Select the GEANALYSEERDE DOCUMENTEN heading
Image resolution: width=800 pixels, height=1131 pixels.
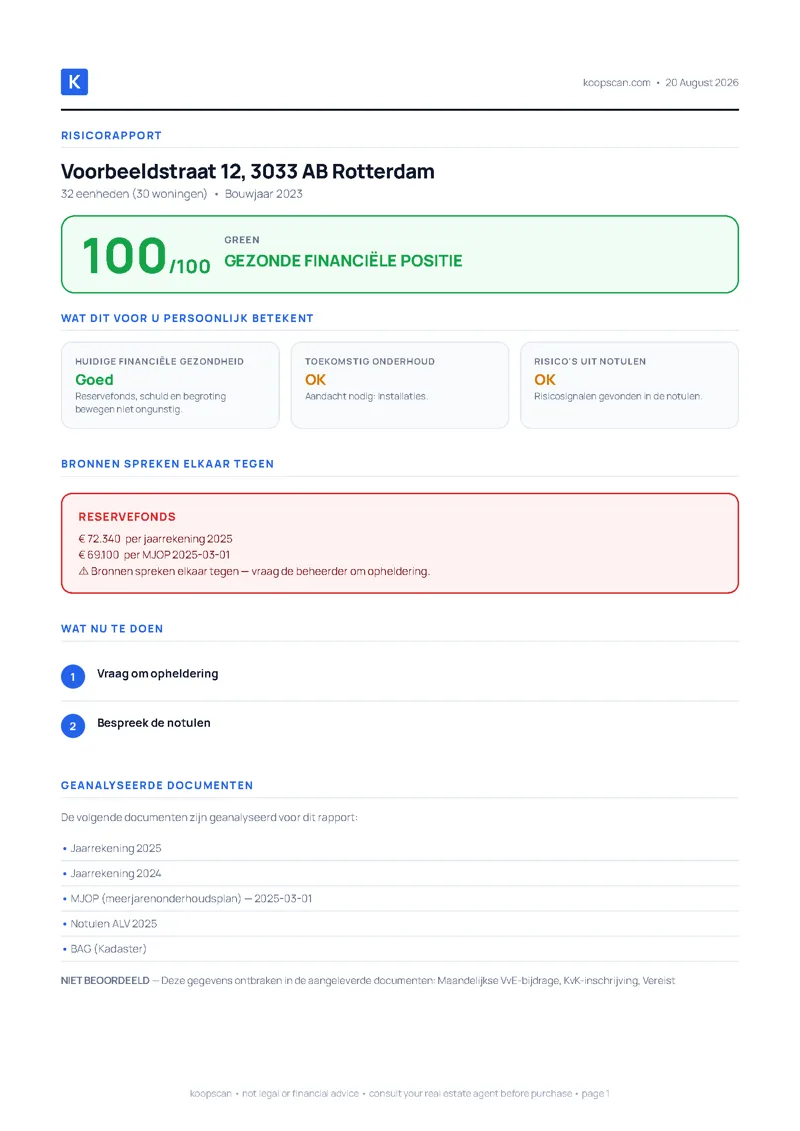pos(157,785)
